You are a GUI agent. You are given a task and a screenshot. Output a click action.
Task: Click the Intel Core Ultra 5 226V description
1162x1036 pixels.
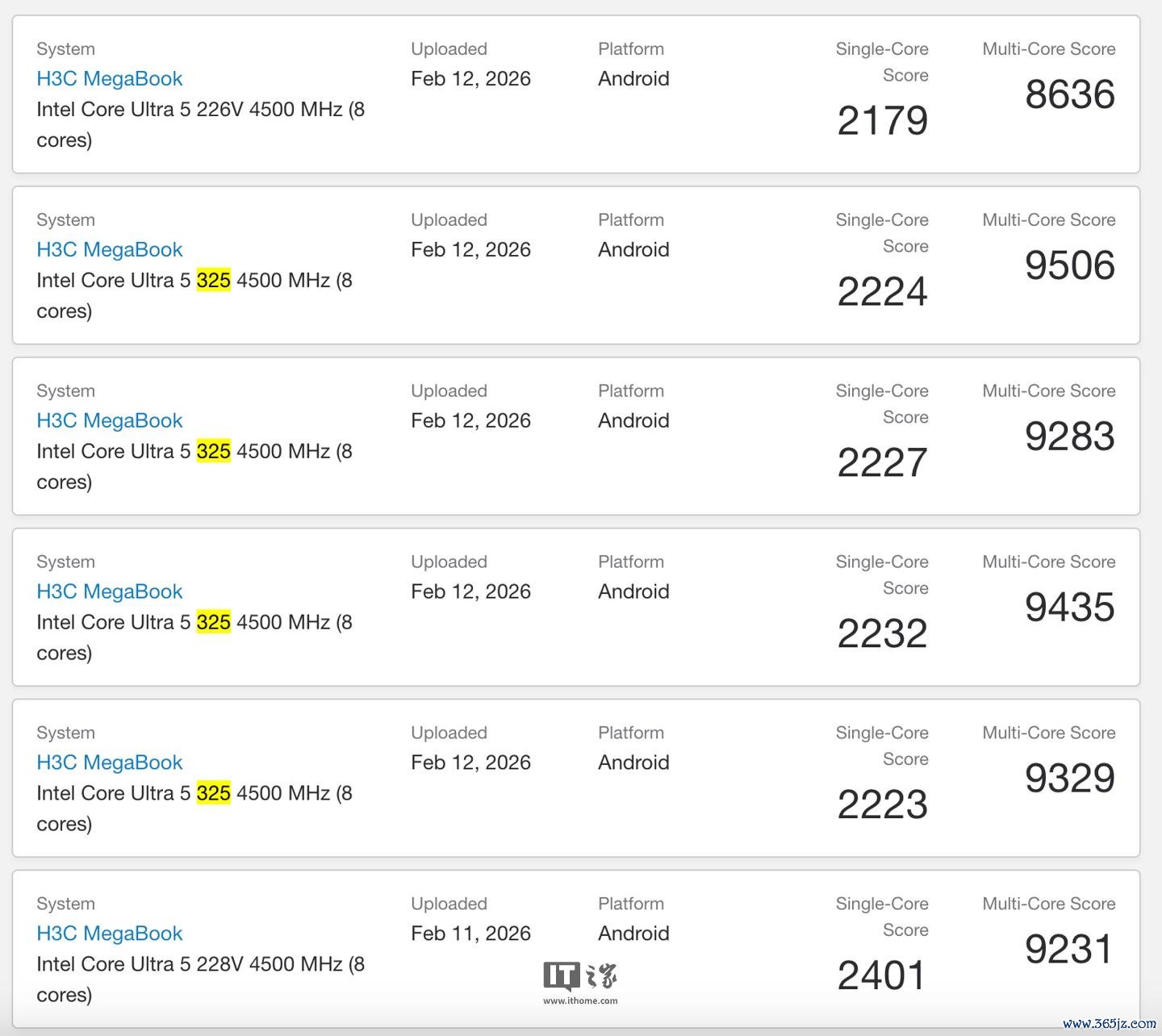pyautogui.click(x=200, y=124)
